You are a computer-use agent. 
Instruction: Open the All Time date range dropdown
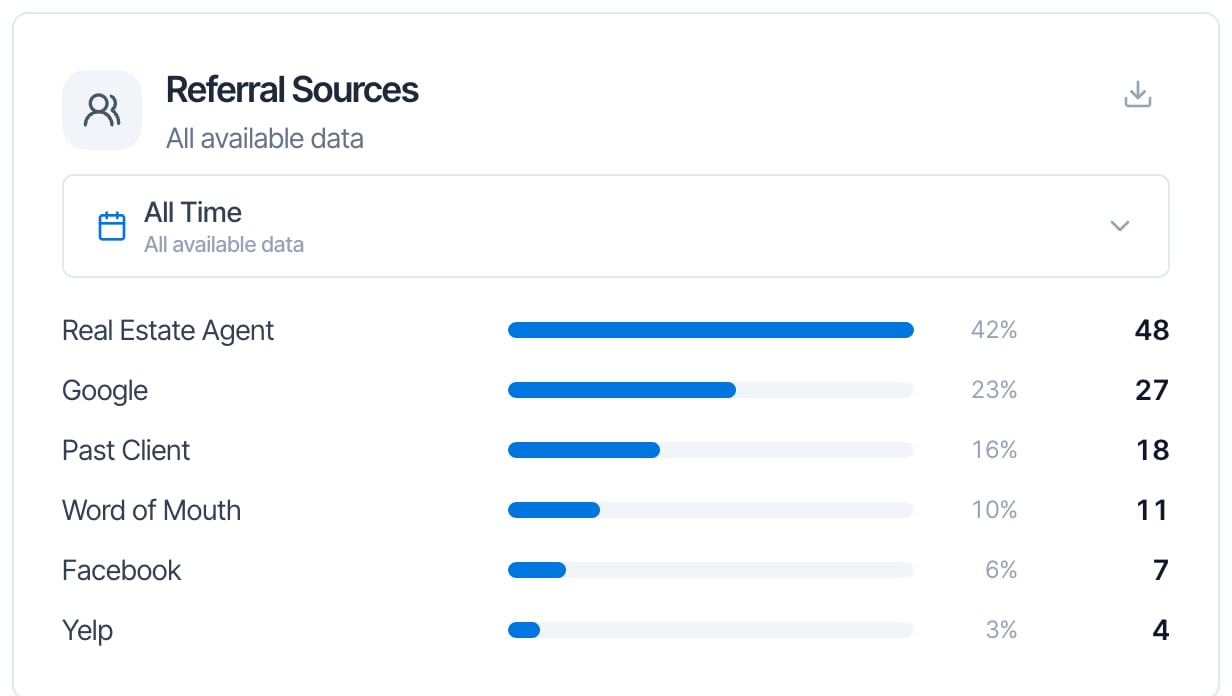(x=616, y=226)
